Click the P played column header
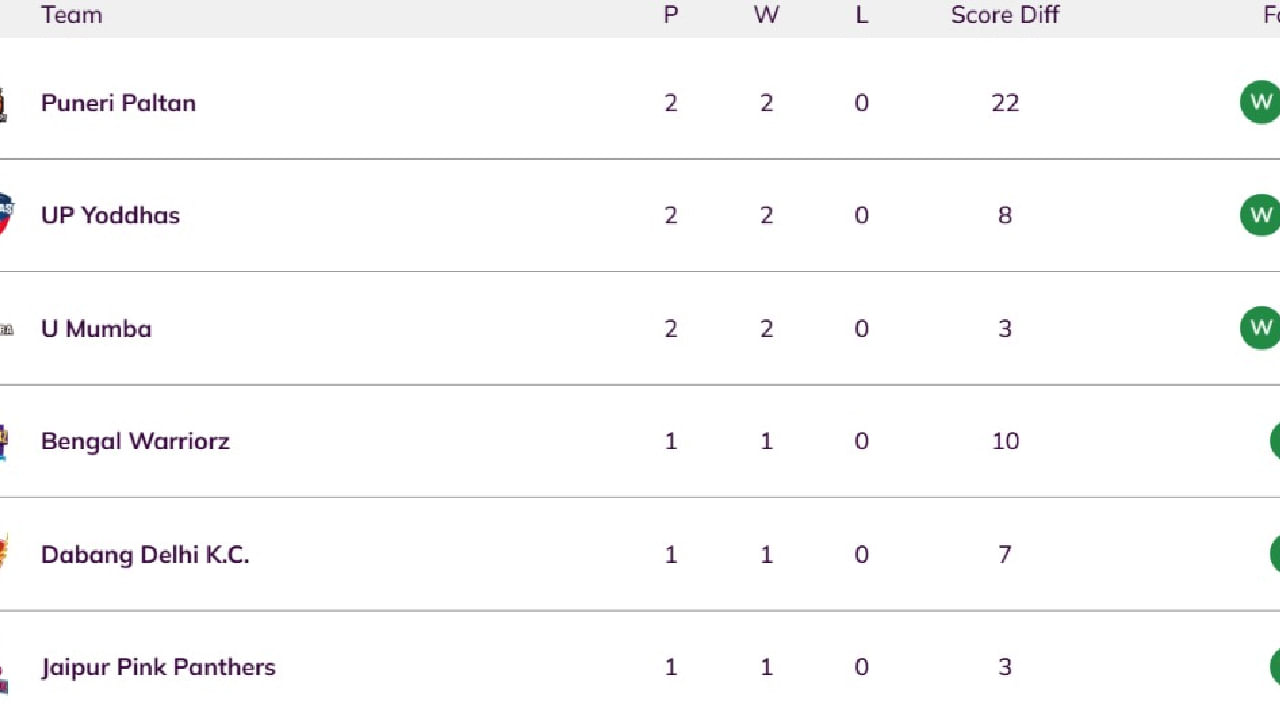Screen dimensions: 1280x720 (x=671, y=15)
